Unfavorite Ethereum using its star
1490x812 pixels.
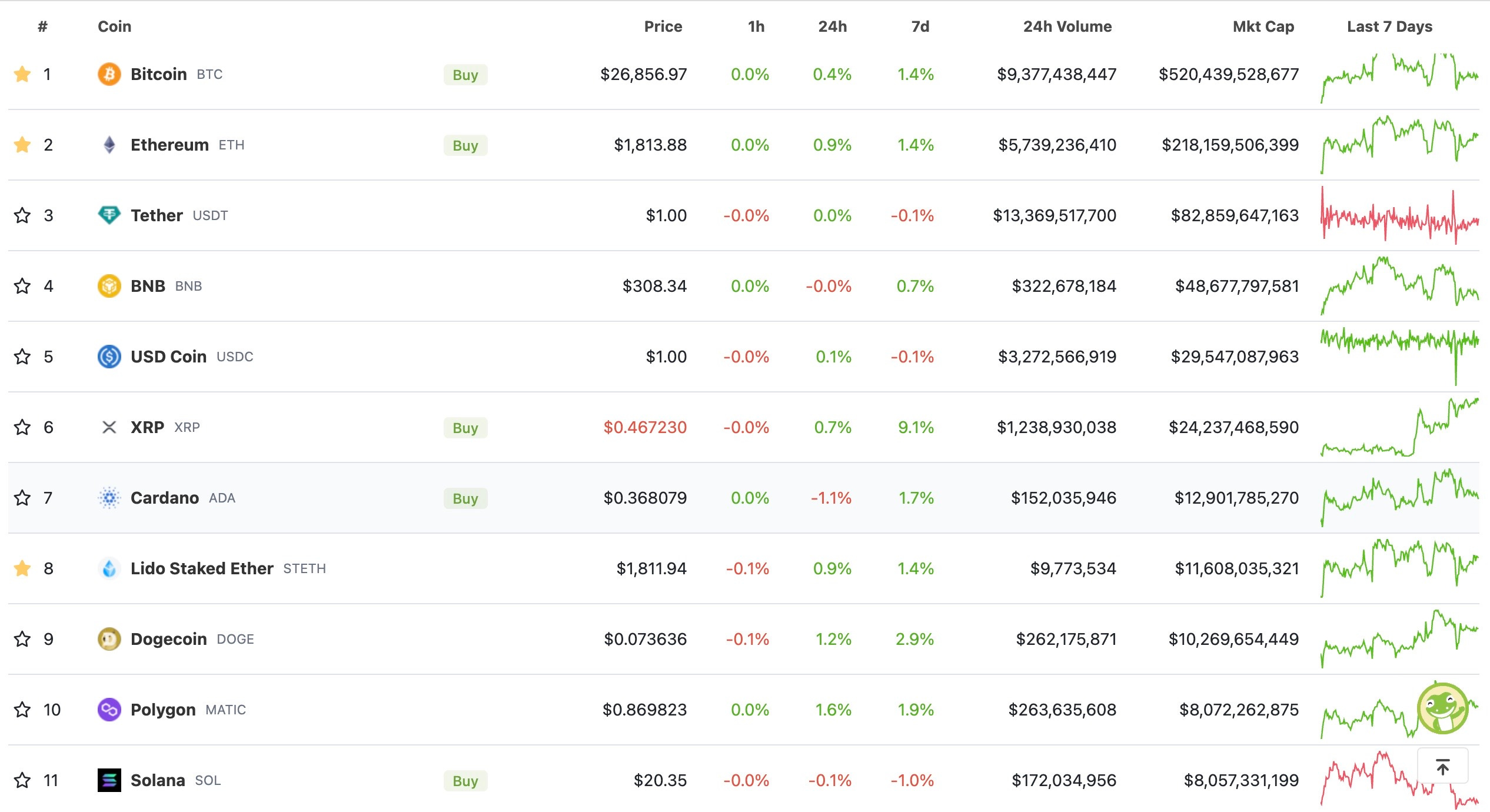point(22,145)
